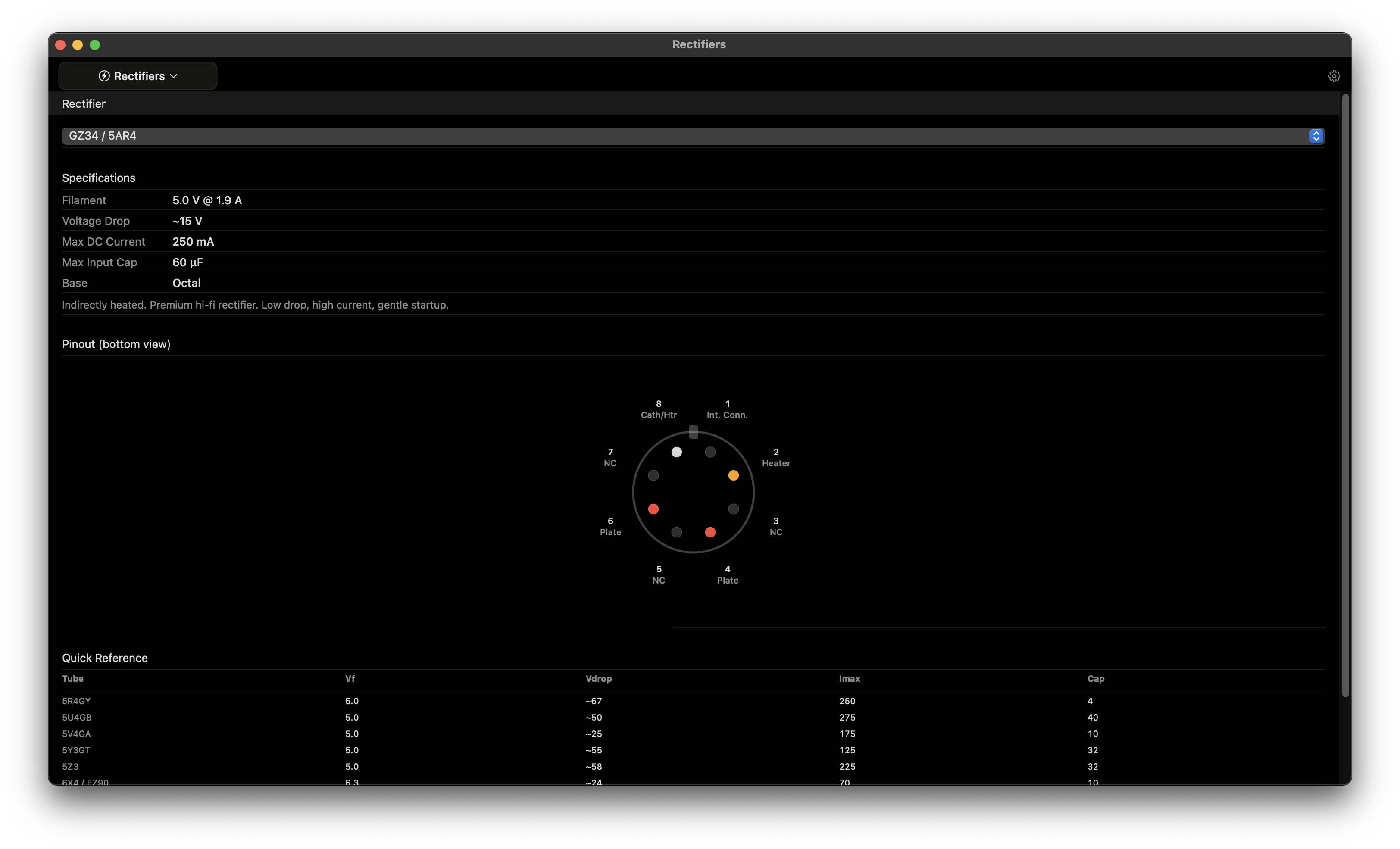The image size is (1400, 849).
Task: Click the Voltage Drop value ~15 V
Action: tap(187, 221)
